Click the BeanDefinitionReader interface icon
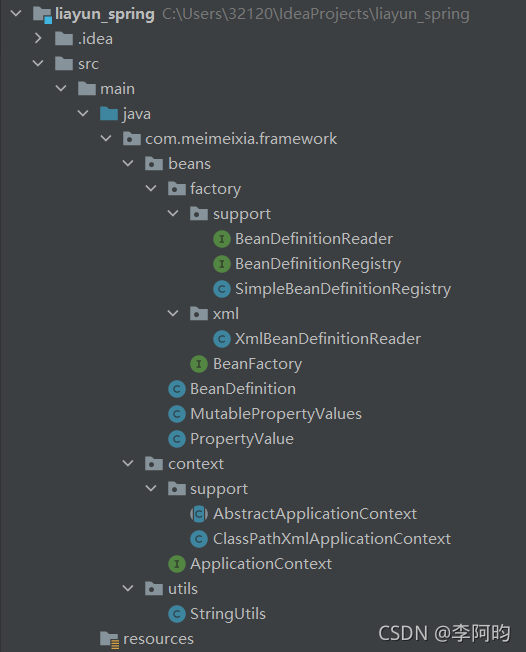 pos(222,239)
